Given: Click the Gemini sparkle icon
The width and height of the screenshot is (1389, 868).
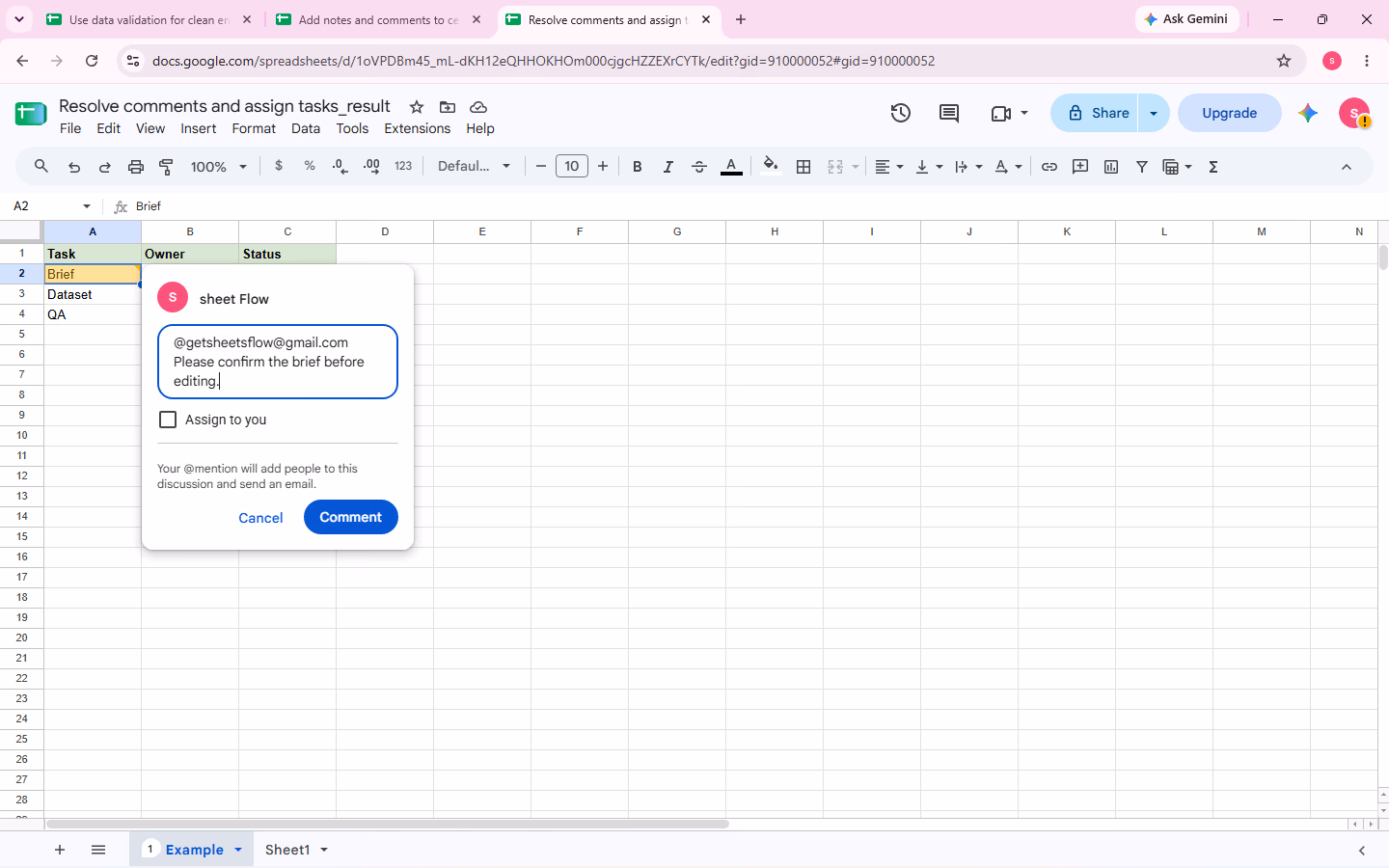Looking at the screenshot, I should pyautogui.click(x=1308, y=113).
